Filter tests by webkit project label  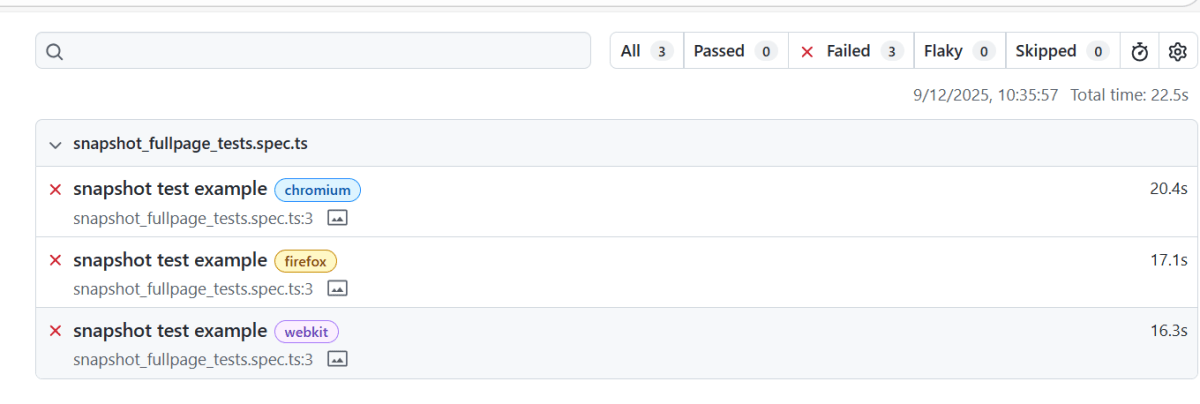click(x=307, y=332)
